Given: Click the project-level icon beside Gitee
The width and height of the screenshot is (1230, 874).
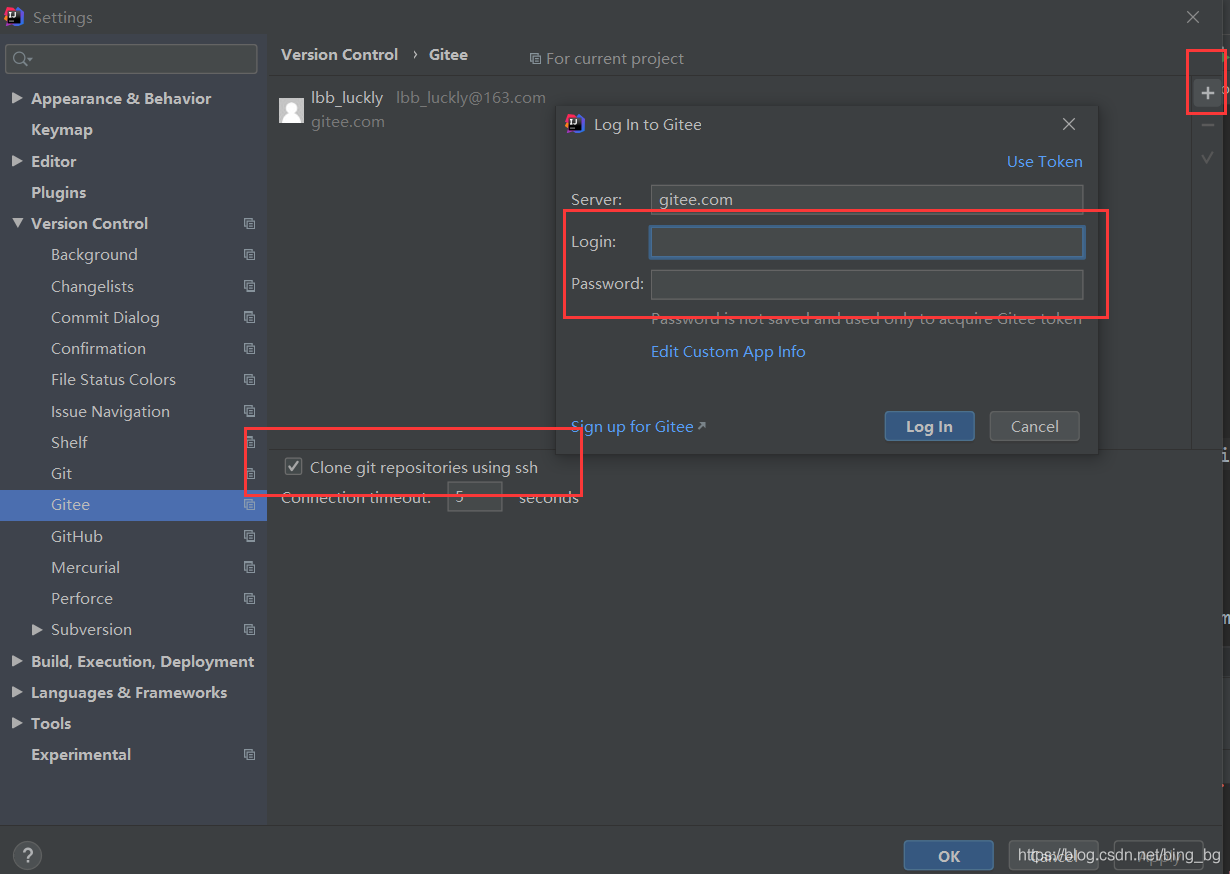Looking at the screenshot, I should click(x=249, y=505).
